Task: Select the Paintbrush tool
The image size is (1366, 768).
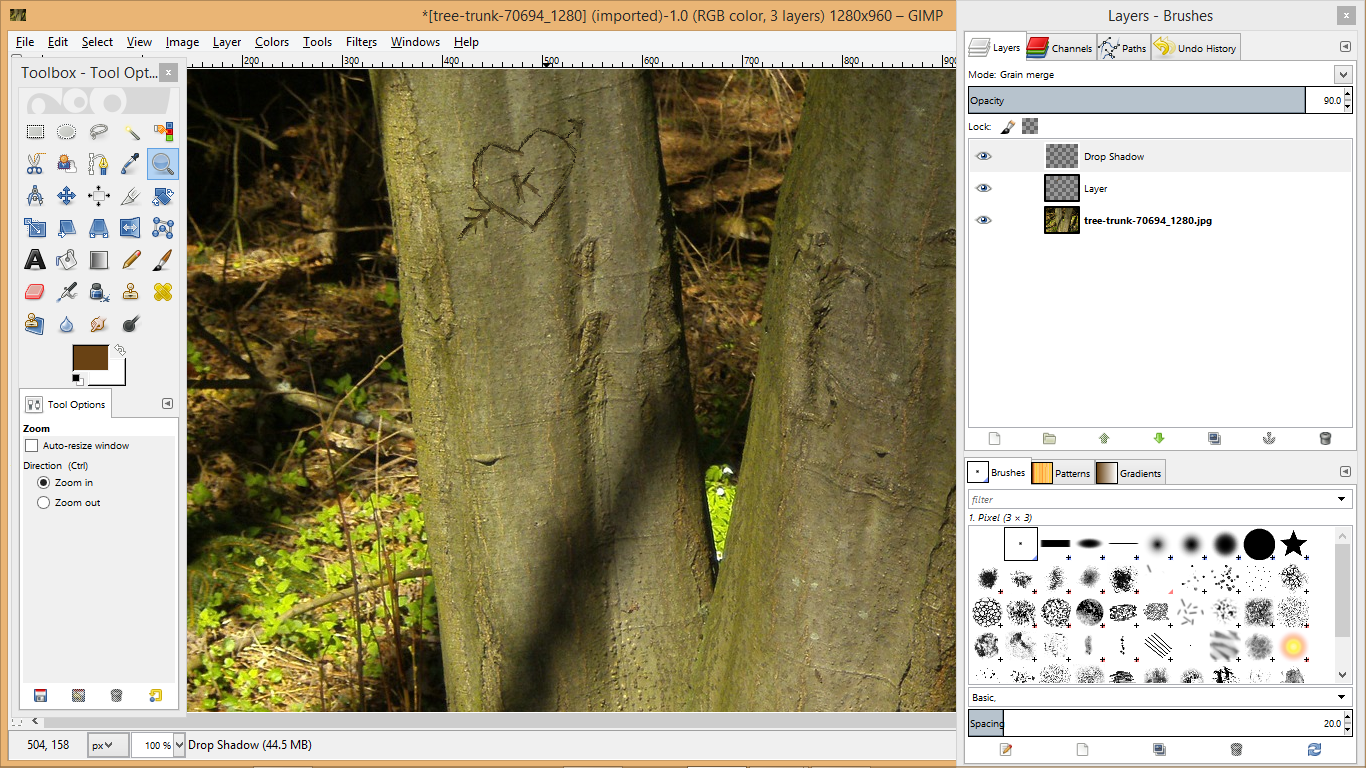Action: (162, 259)
